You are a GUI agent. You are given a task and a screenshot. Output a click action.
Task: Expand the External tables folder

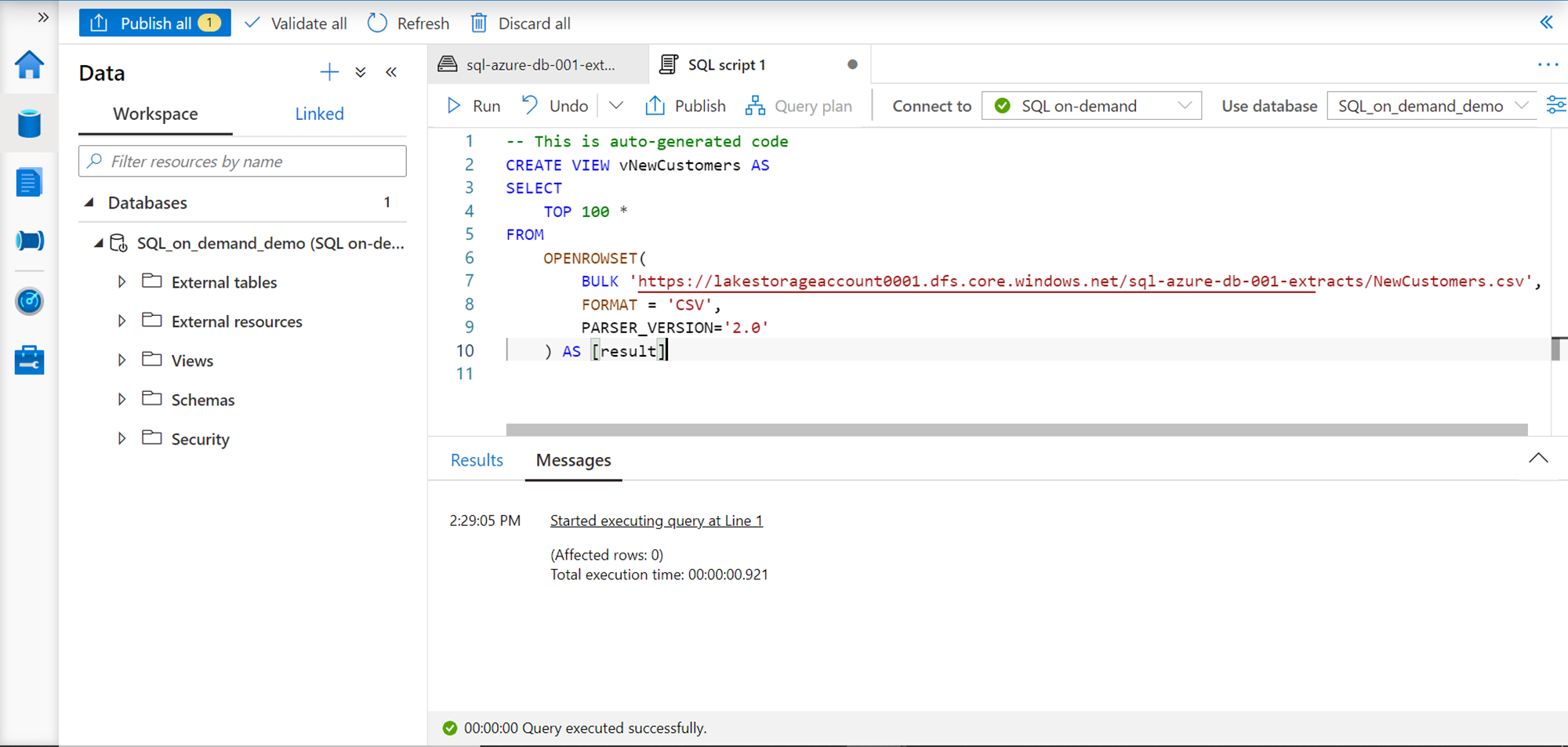(122, 282)
